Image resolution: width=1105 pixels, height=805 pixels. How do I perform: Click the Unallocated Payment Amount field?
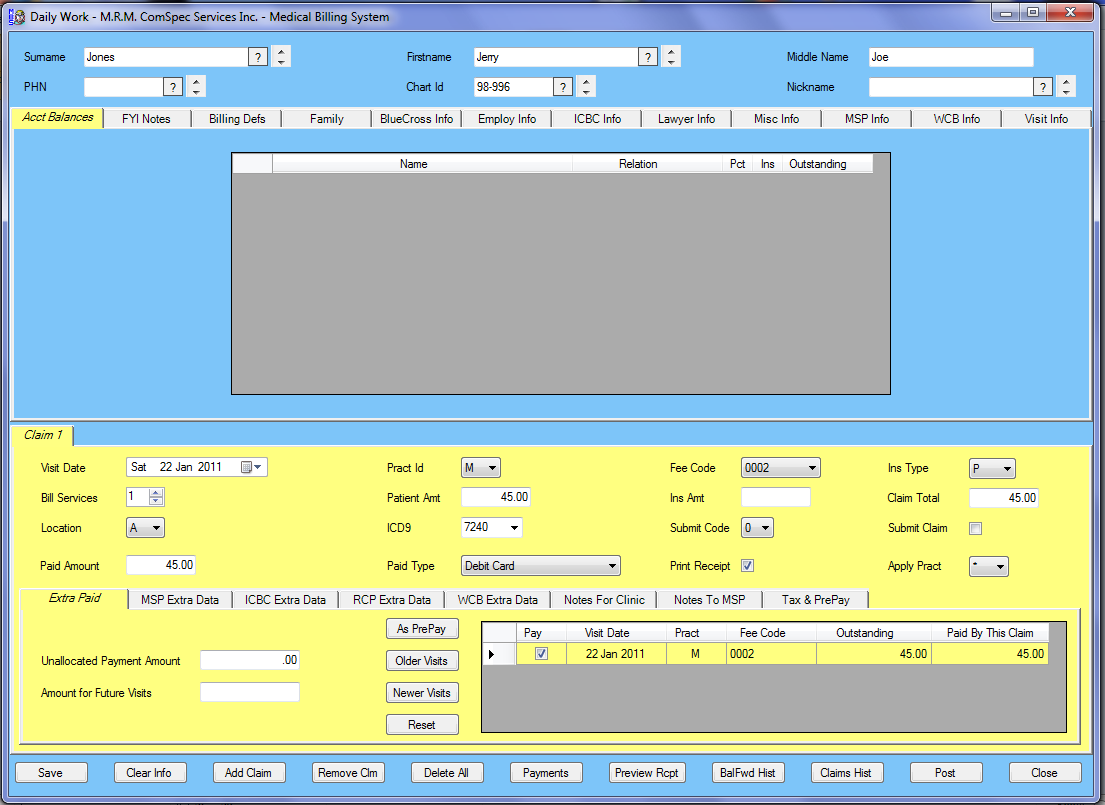pyautogui.click(x=249, y=660)
